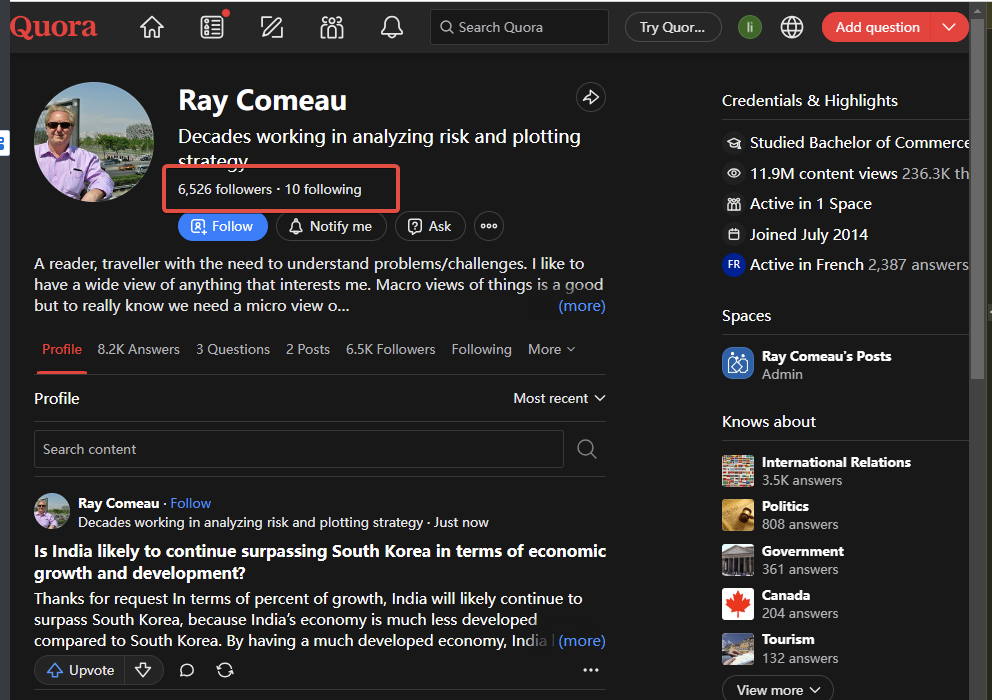Click the Search Quora field
992x700 pixels.
pos(519,27)
